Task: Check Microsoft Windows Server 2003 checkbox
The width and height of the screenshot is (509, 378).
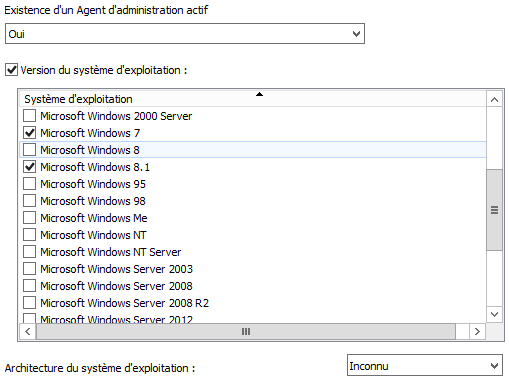Action: tap(29, 269)
